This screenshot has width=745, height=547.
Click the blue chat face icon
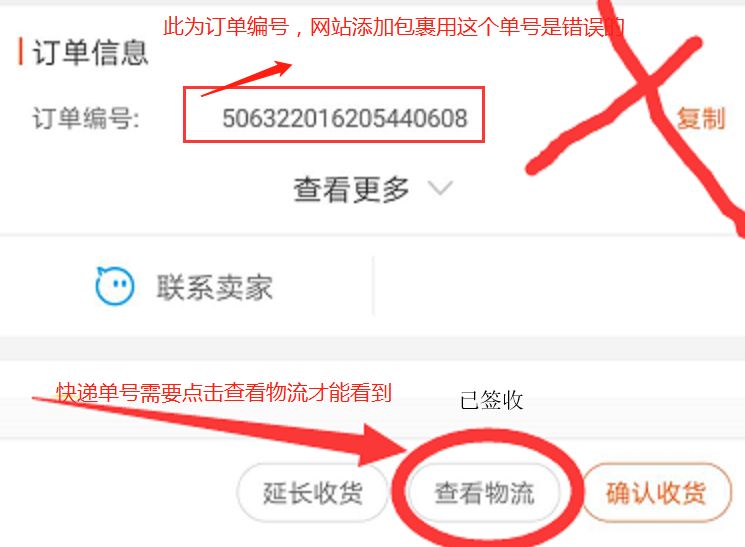115,285
